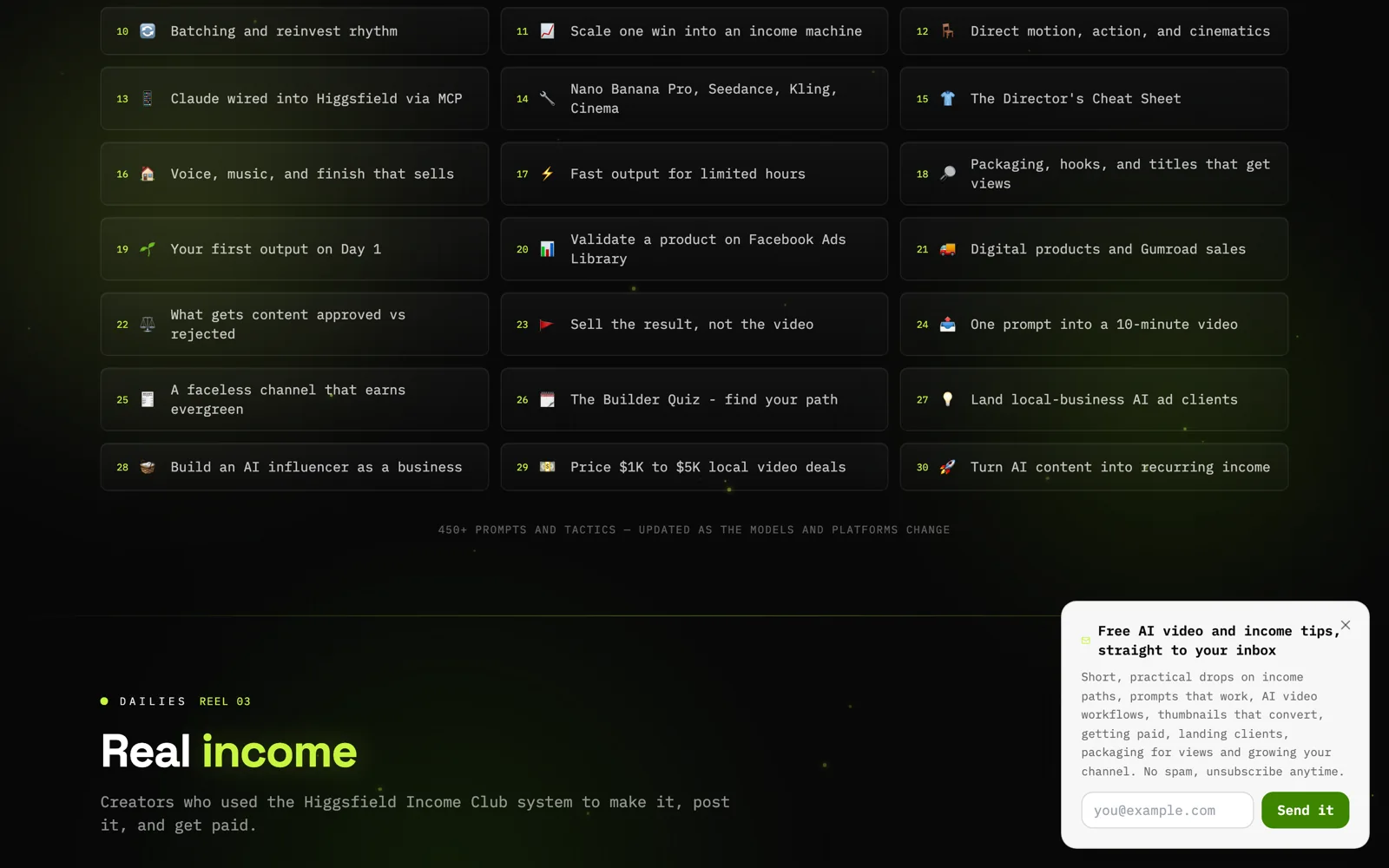The width and height of the screenshot is (1389, 868).
Task: Click the lightning bolt icon beside 'Fast output'
Action: coord(548,174)
